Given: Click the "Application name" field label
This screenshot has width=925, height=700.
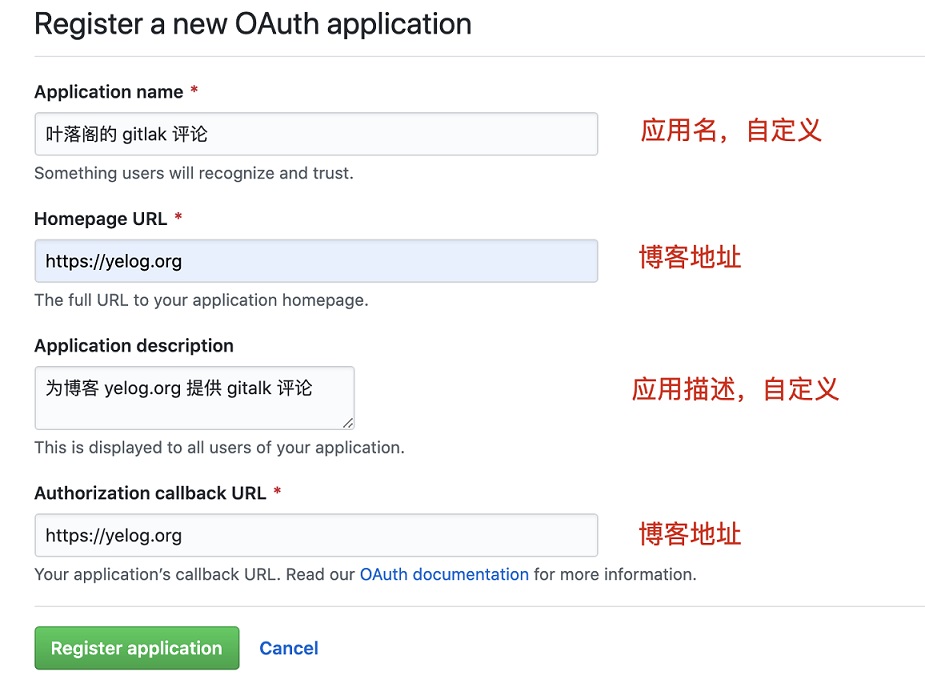Looking at the screenshot, I should pos(109,92).
